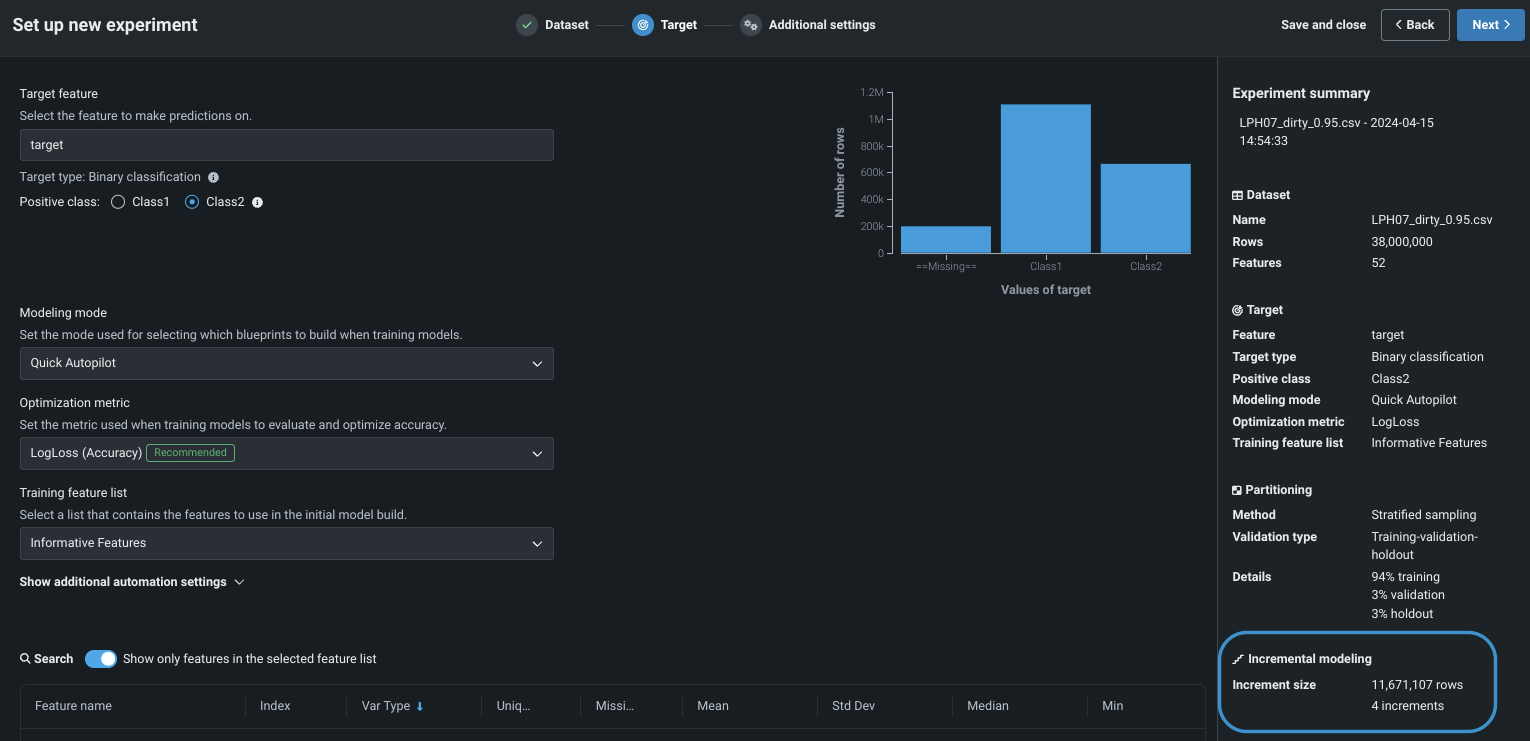Click info icon next to Class2
The image size is (1530, 741).
click(x=257, y=202)
